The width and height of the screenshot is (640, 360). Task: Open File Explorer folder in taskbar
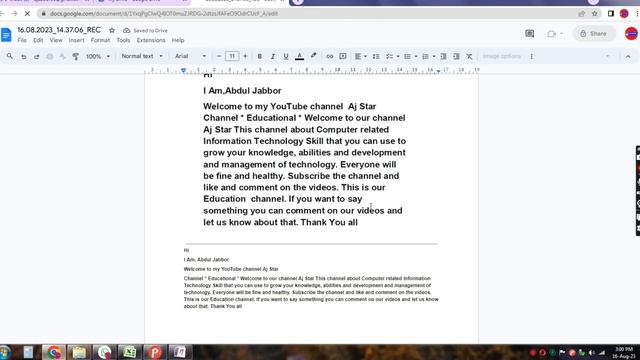tap(79, 352)
